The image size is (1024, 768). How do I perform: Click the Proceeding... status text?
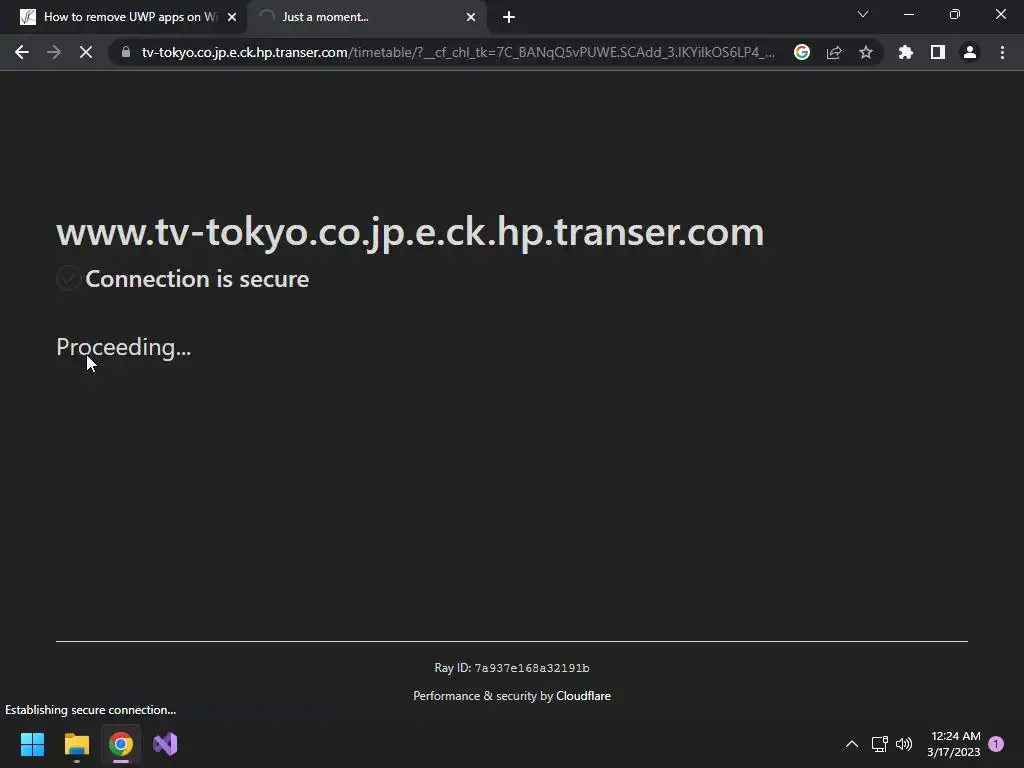point(123,347)
